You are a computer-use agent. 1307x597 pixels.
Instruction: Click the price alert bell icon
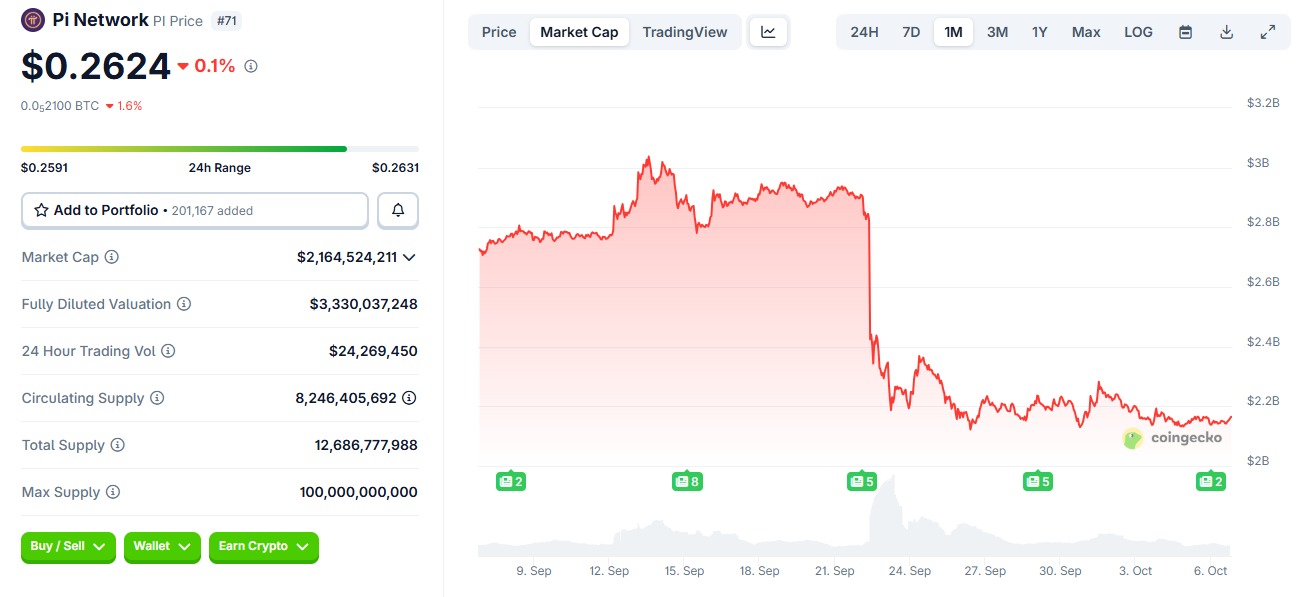tap(398, 210)
